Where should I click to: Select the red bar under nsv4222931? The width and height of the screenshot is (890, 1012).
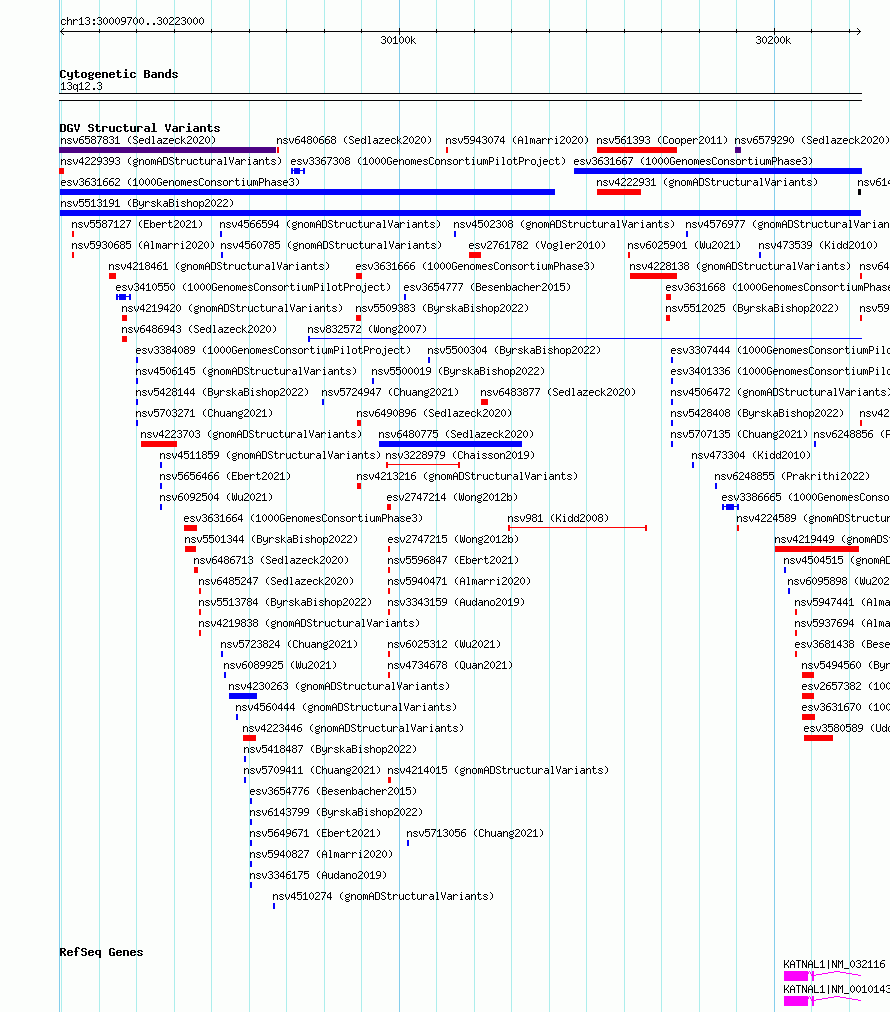point(619,192)
